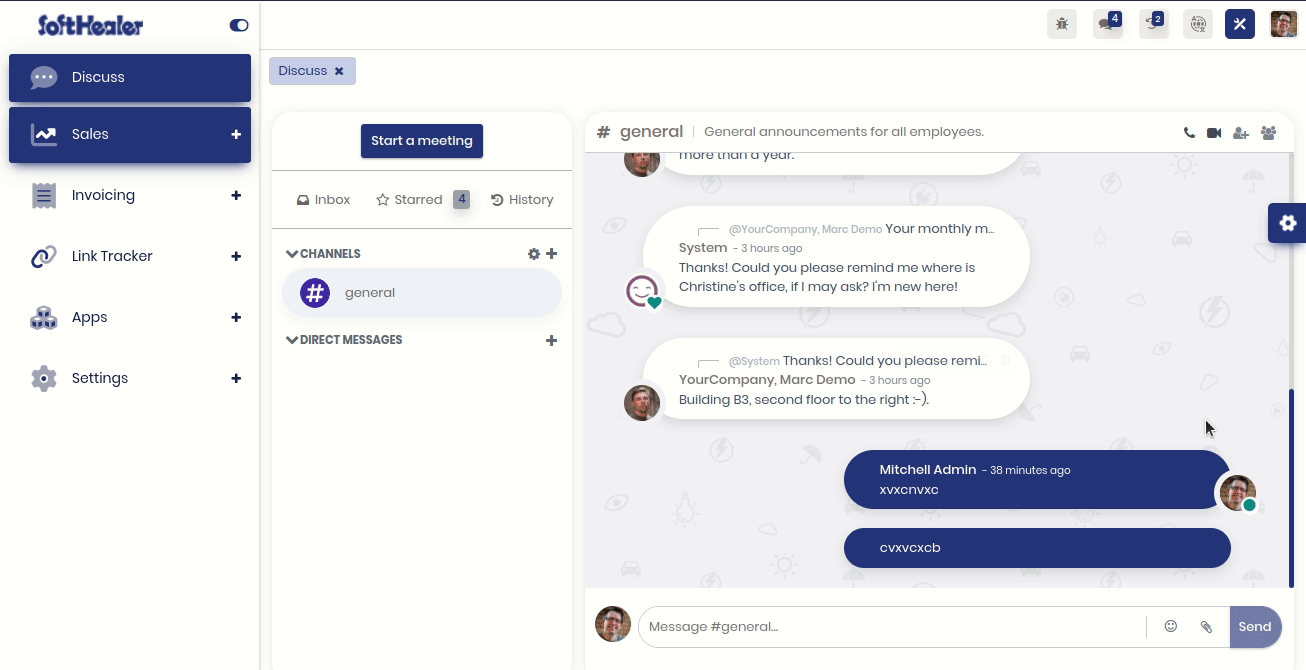
Task: Open the Discuss menu
Action: pos(130,77)
